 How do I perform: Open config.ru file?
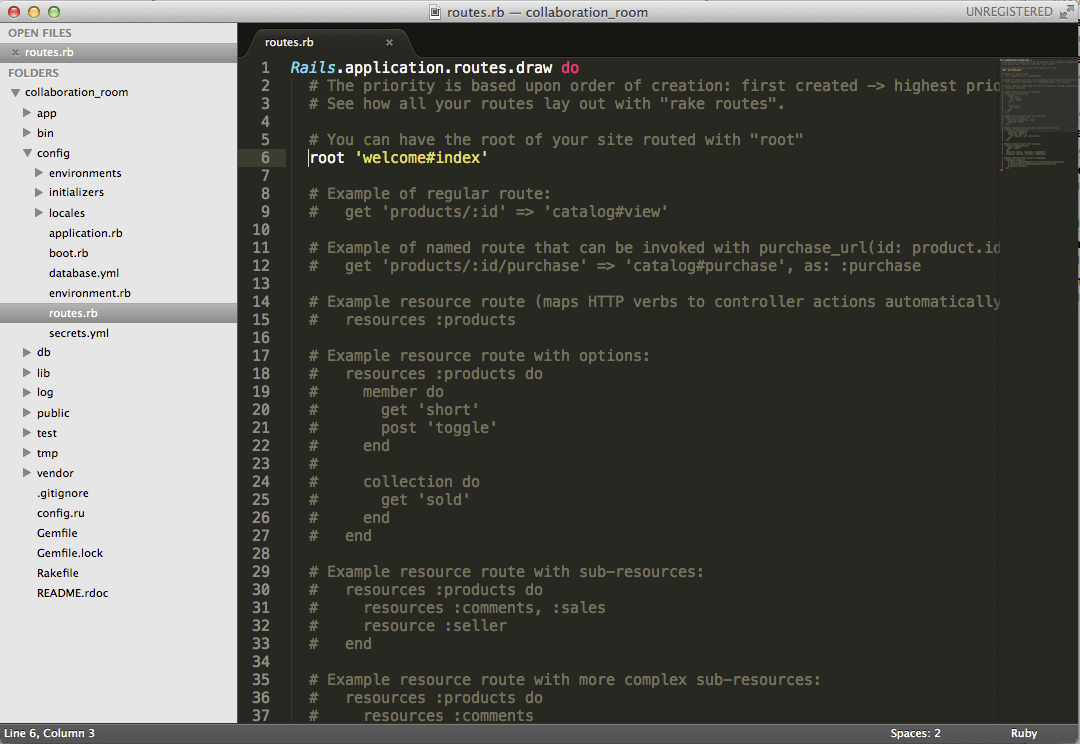[x=61, y=513]
